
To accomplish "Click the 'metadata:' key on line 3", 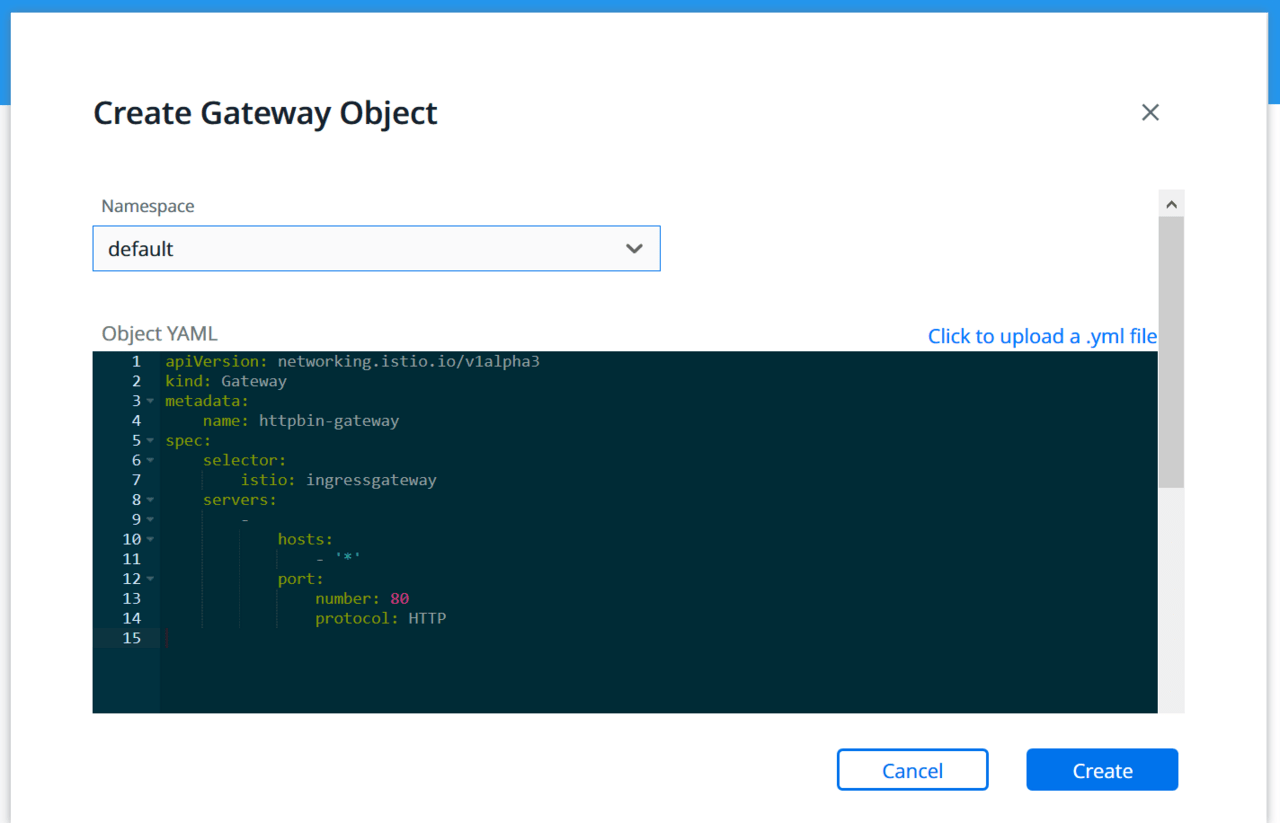I will coord(207,401).
